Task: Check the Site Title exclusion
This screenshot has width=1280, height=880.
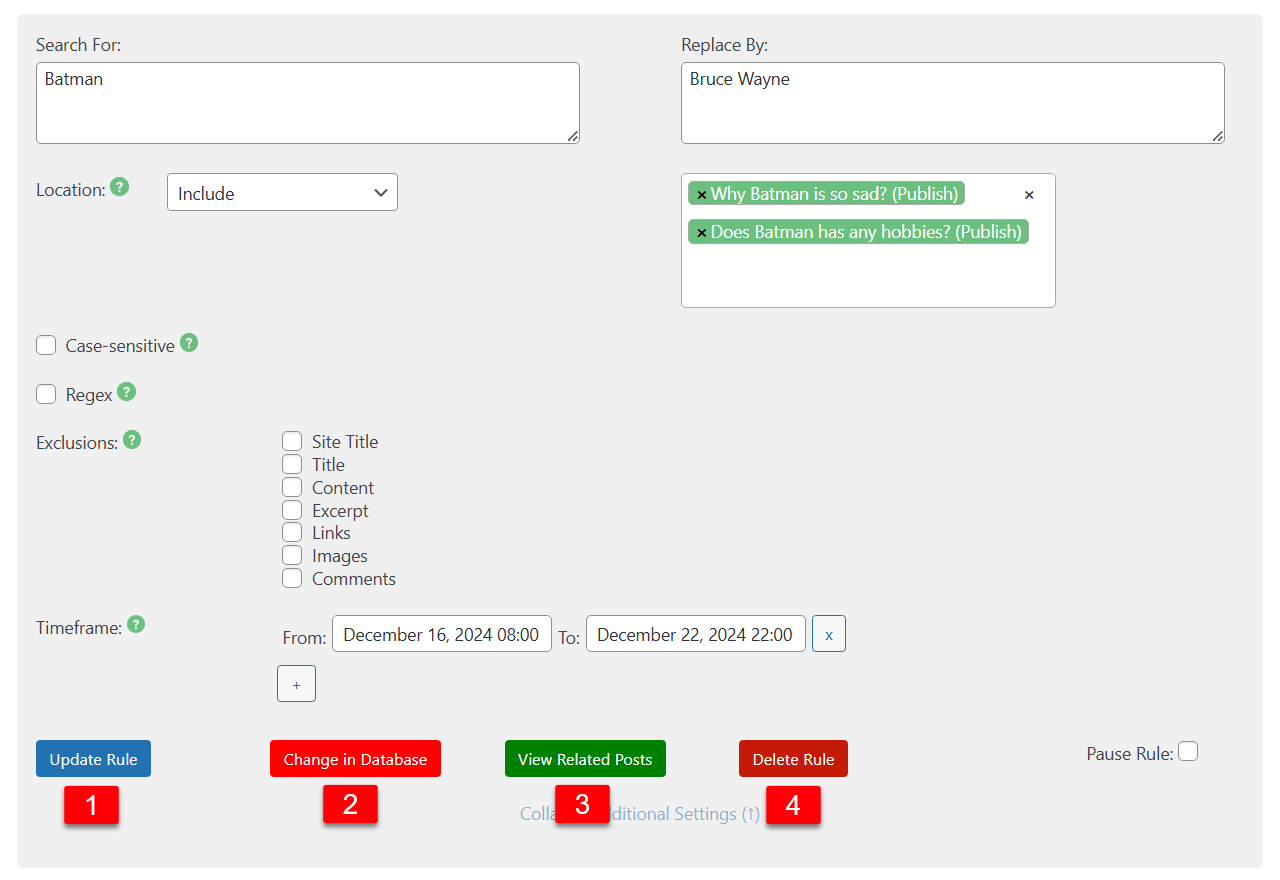Action: (292, 441)
